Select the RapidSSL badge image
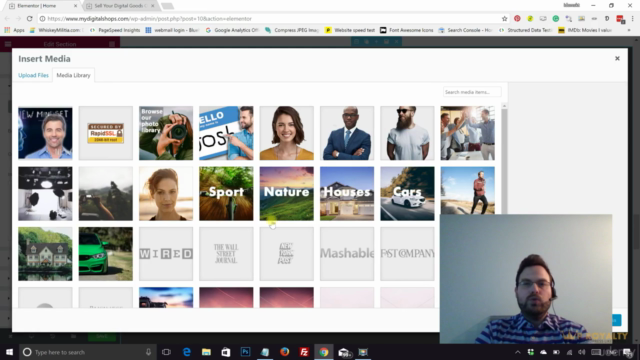Viewport: 640px width, 360px height. click(x=106, y=133)
